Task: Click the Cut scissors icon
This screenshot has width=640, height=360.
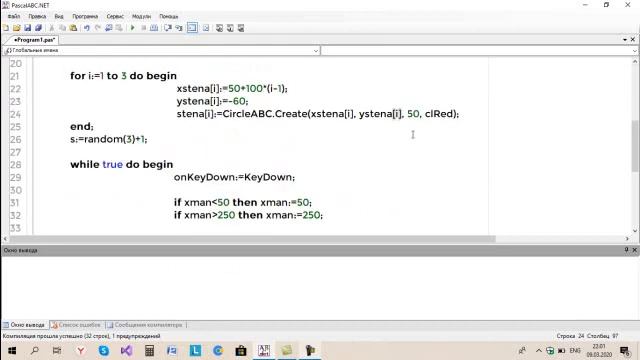Action: tap(52, 28)
